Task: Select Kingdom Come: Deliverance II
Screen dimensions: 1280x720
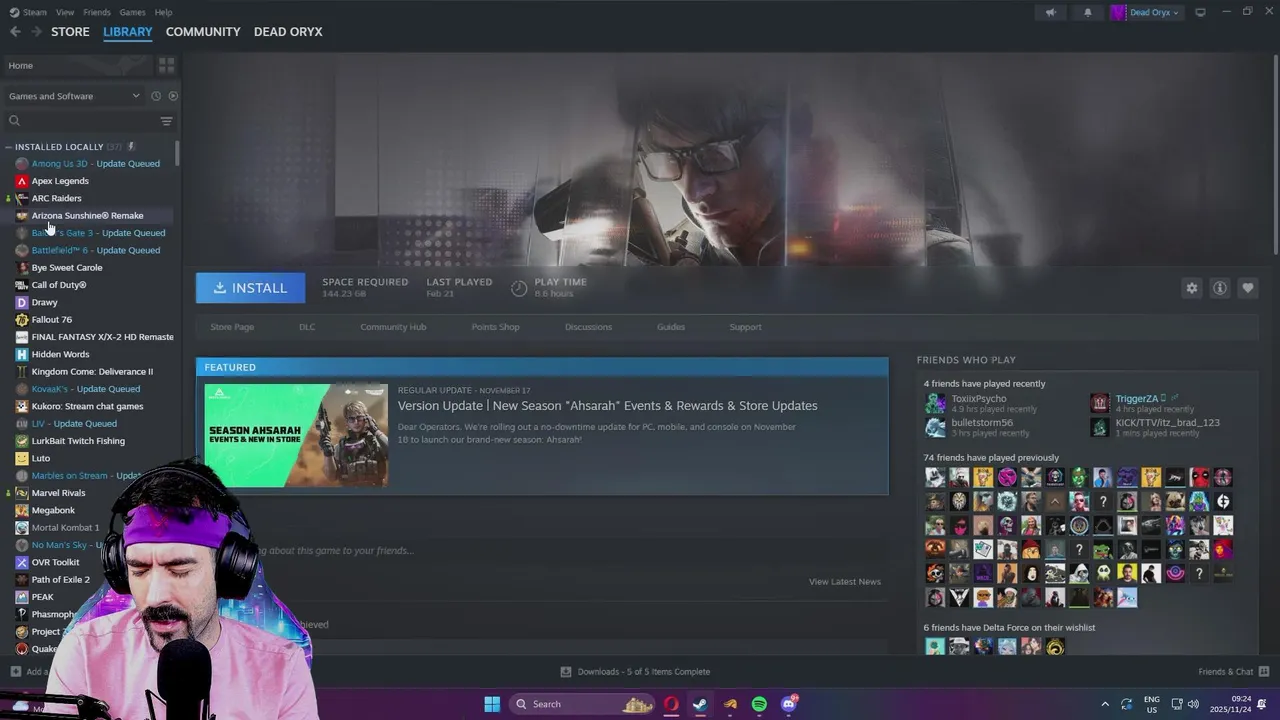Action: (x=90, y=372)
